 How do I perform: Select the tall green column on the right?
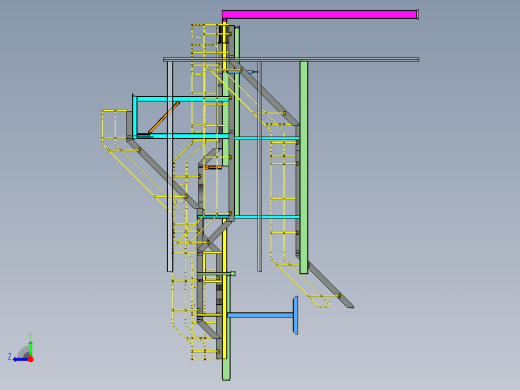coord(304,167)
